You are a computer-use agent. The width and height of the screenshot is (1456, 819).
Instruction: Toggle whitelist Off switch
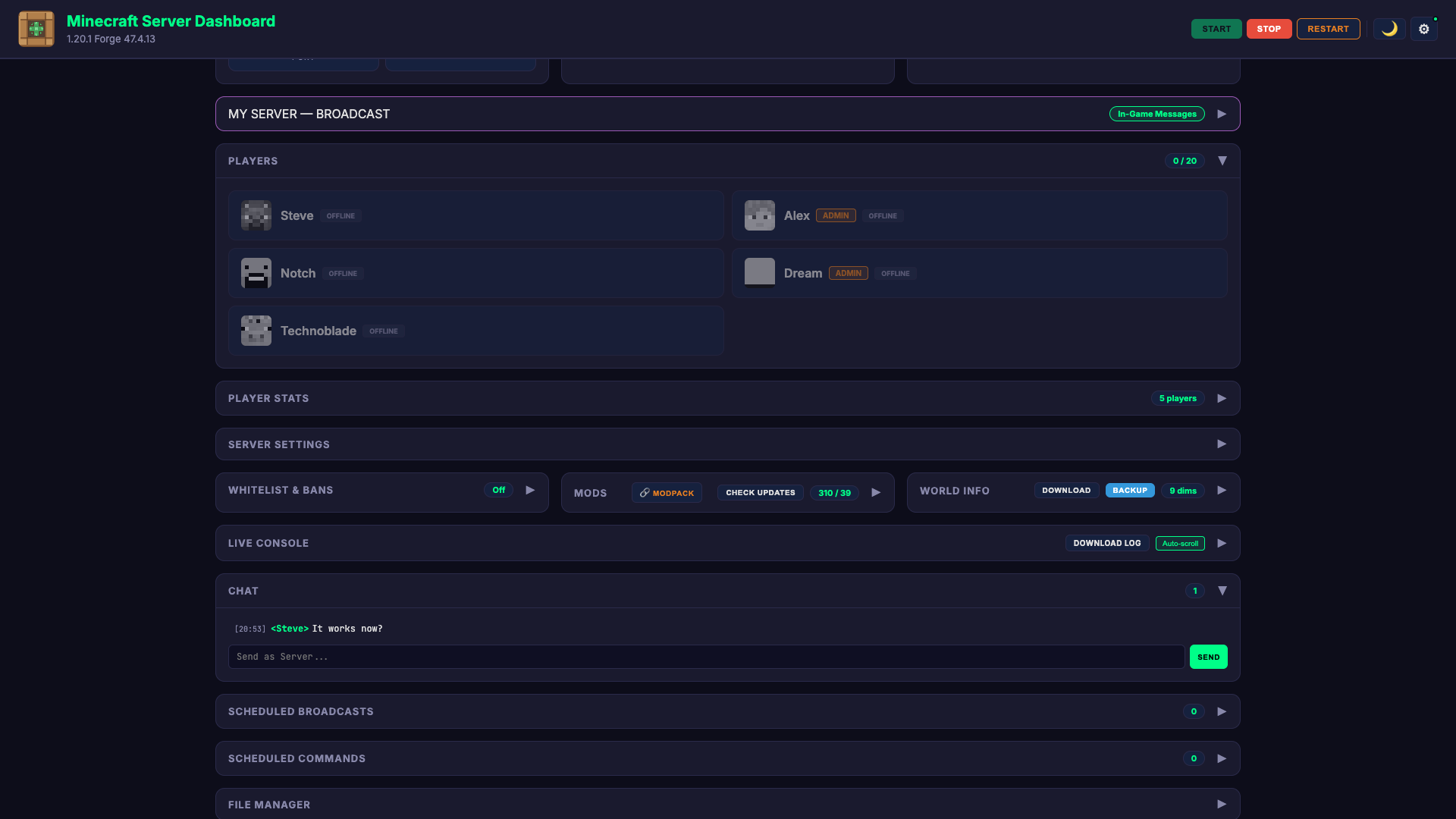(498, 490)
